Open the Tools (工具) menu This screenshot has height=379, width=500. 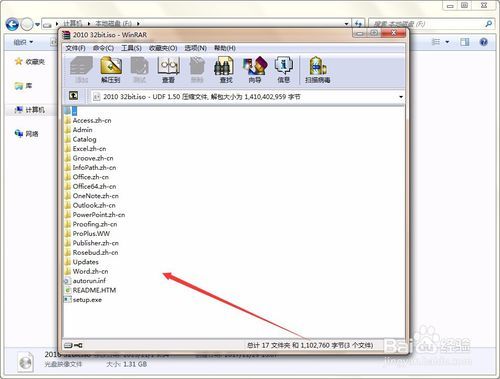[x=131, y=48]
